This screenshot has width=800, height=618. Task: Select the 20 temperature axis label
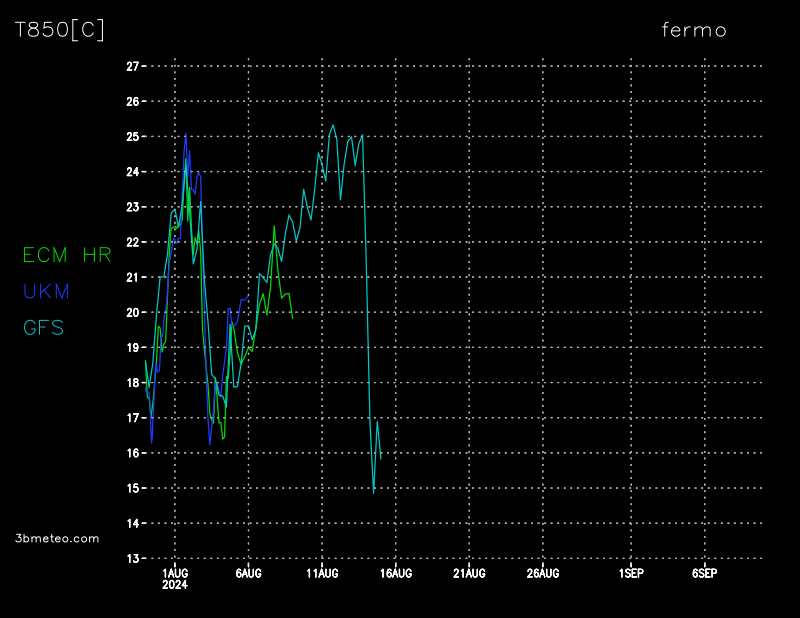(132, 312)
